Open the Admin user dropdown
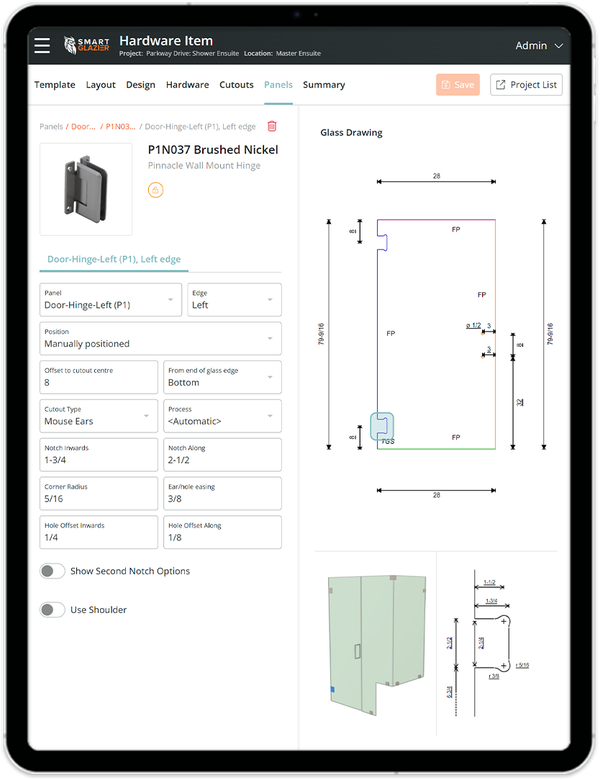Viewport: 600px width, 780px height. tap(539, 46)
